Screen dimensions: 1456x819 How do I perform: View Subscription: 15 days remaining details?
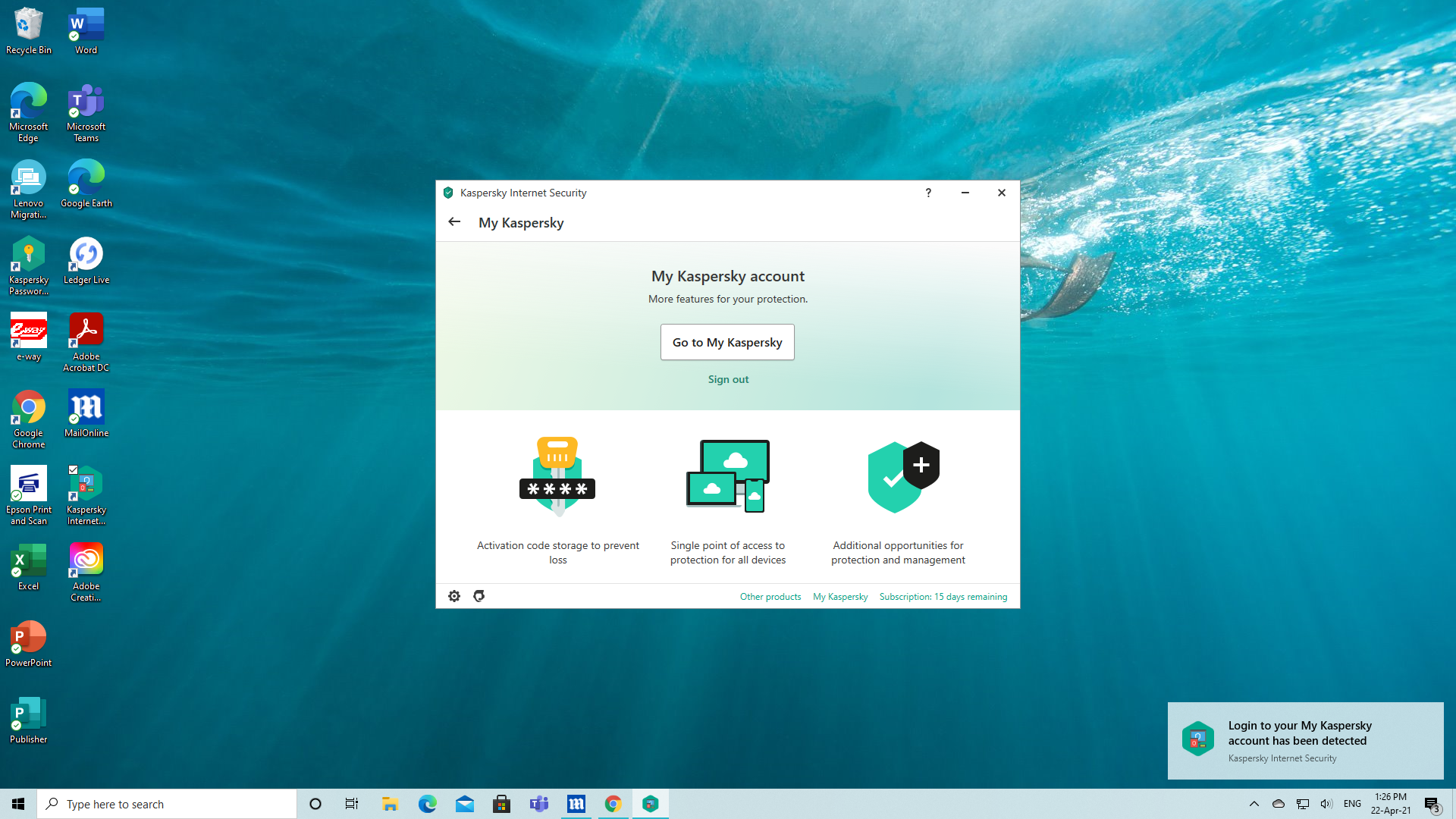click(943, 597)
